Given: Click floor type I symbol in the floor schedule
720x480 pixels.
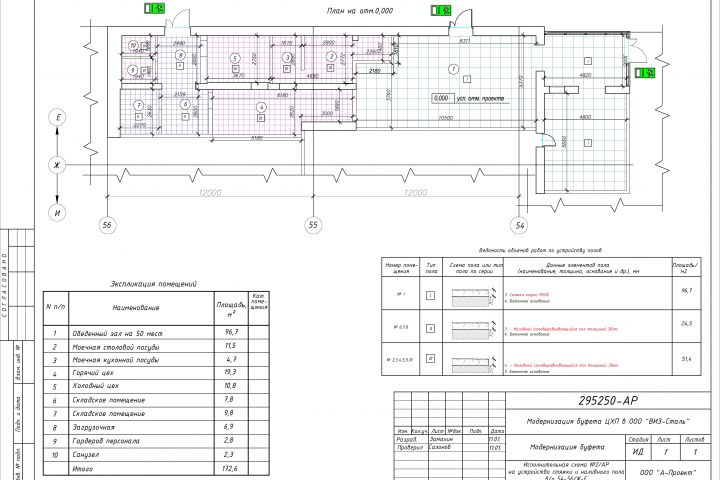Looking at the screenshot, I should [x=430, y=295].
